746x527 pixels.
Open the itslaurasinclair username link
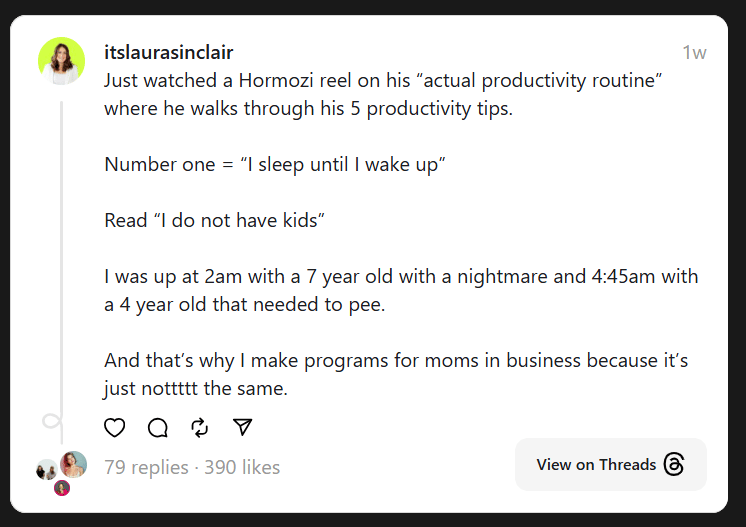tap(168, 52)
